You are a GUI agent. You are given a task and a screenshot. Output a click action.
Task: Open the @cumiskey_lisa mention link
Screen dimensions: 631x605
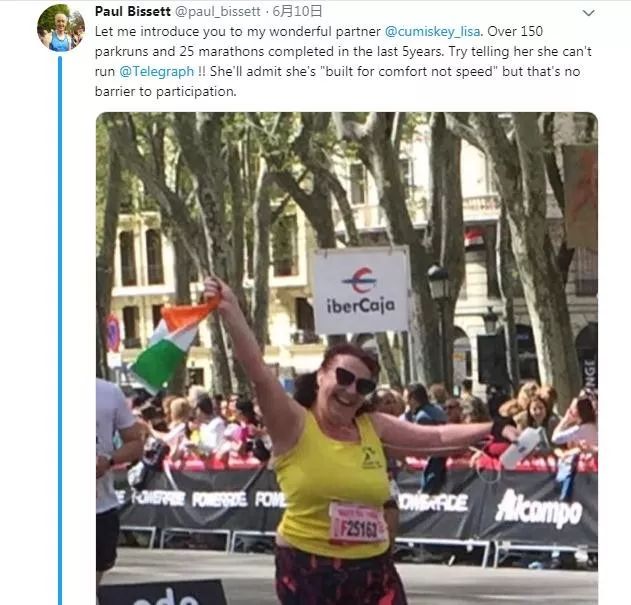(432, 31)
